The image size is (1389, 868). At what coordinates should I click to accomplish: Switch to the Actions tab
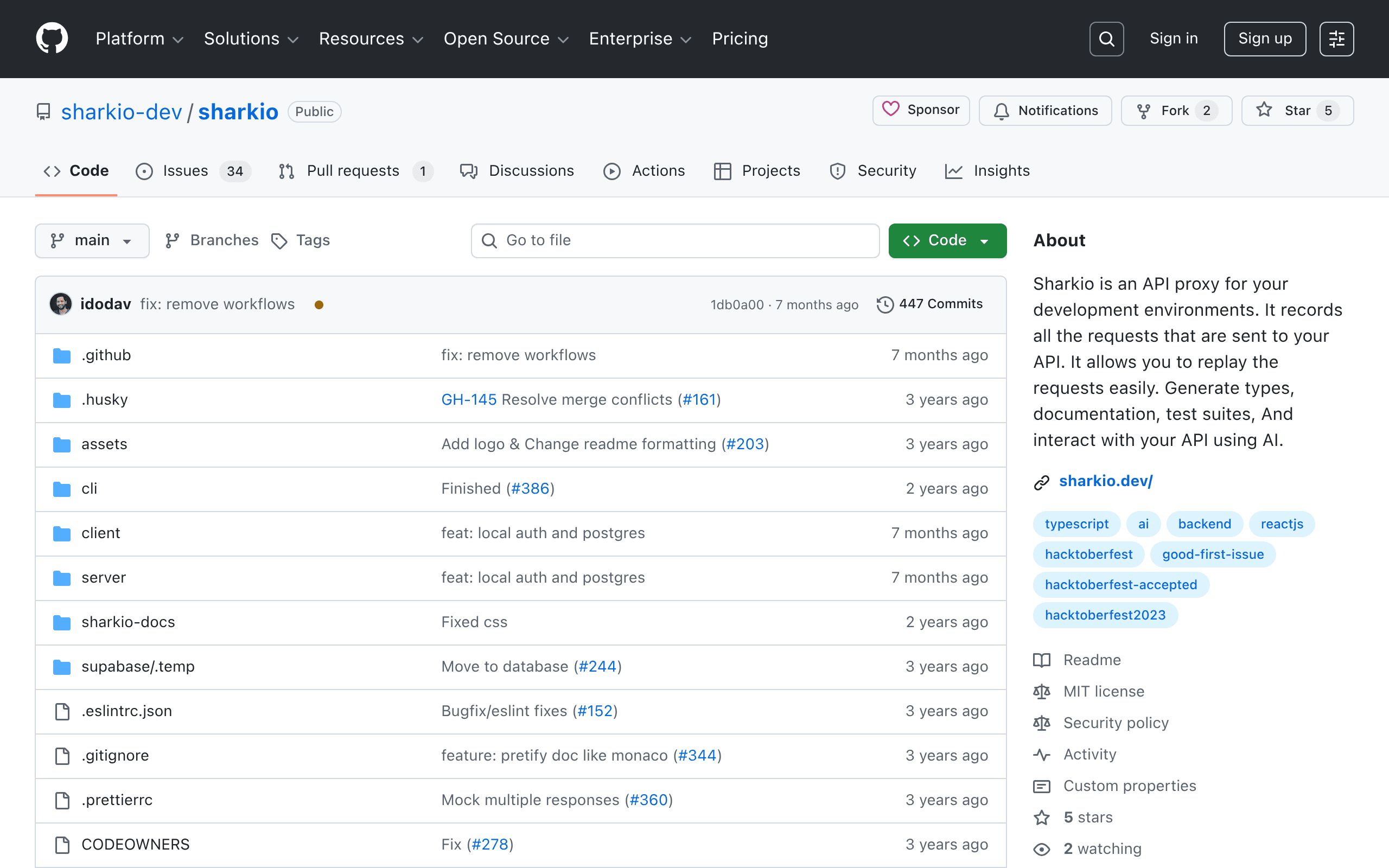tap(644, 171)
